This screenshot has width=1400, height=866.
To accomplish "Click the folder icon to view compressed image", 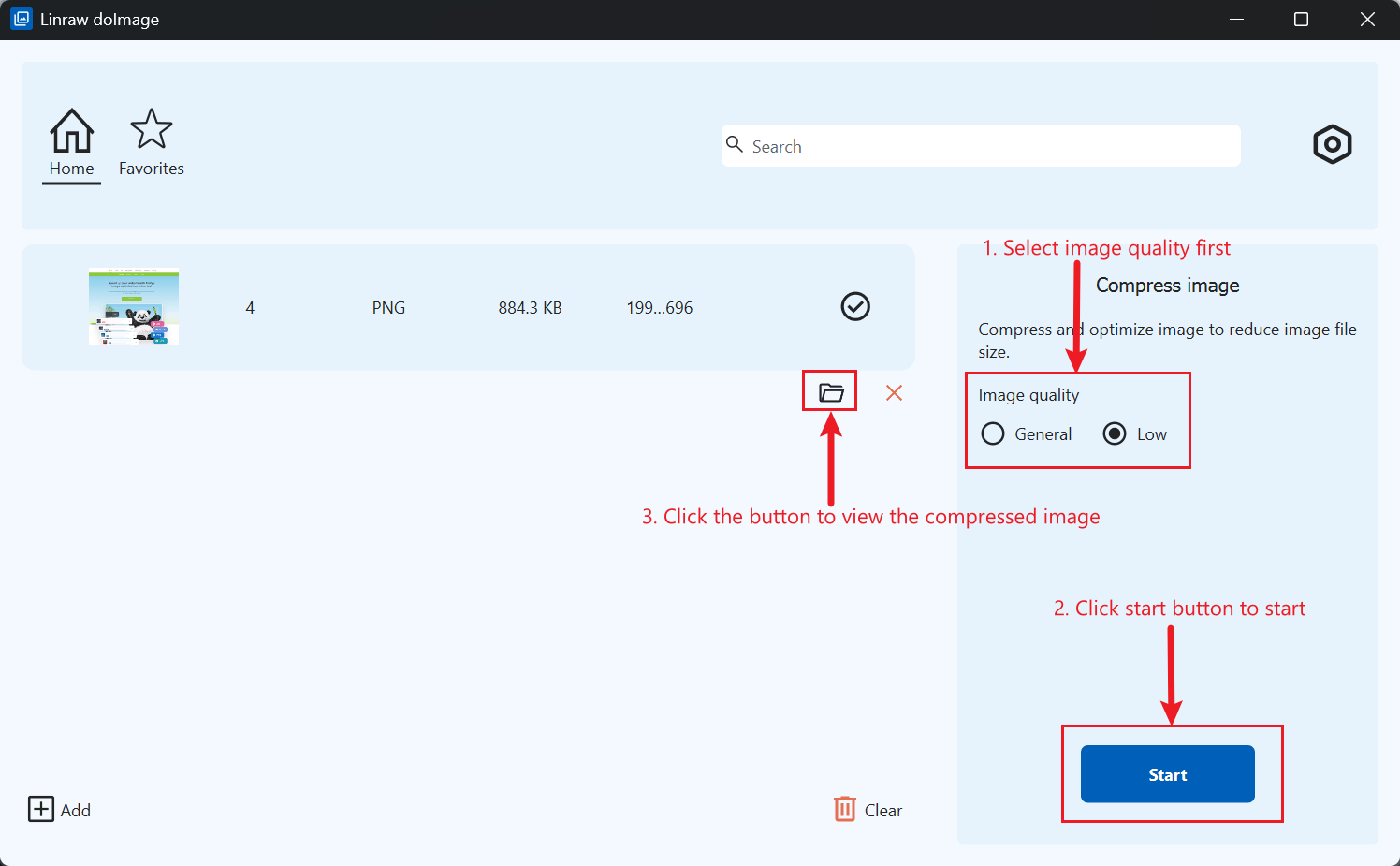I will tap(829, 390).
